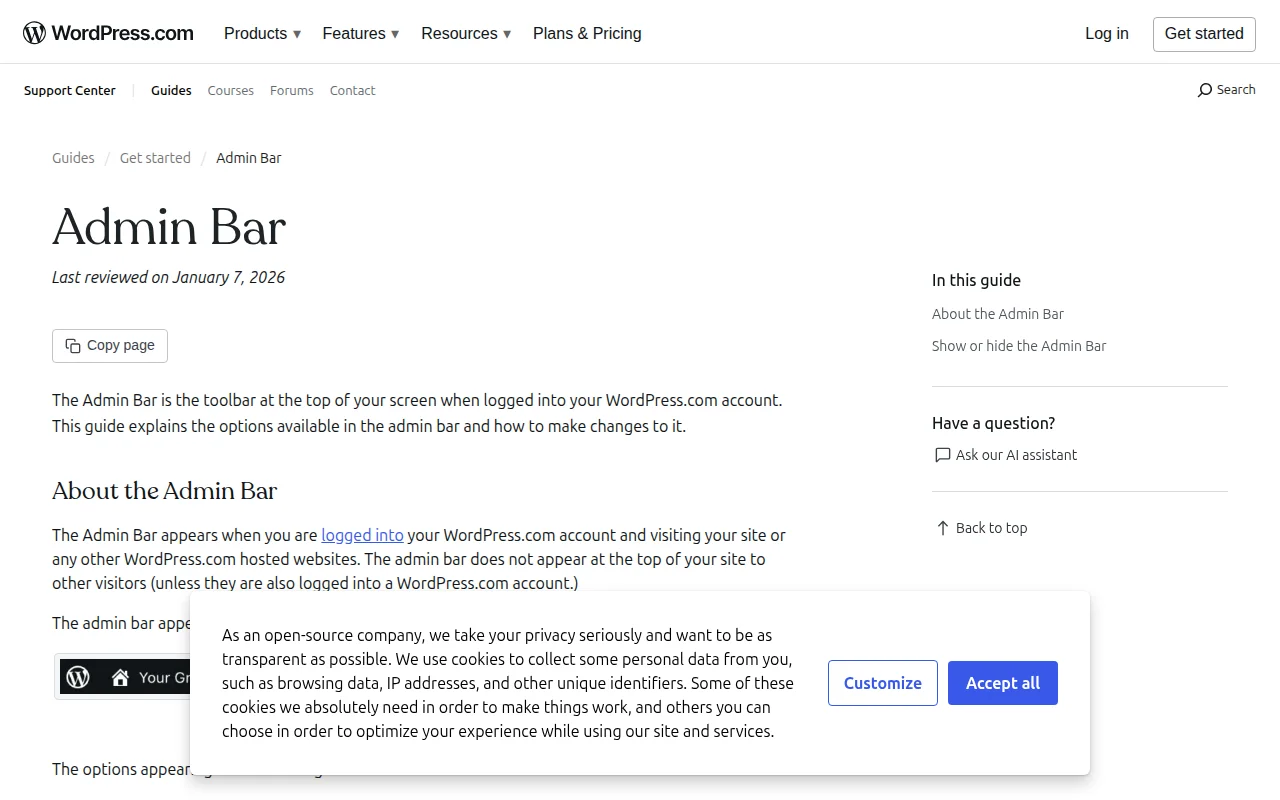Open the Search function
This screenshot has width=1280, height=800.
point(1226,89)
